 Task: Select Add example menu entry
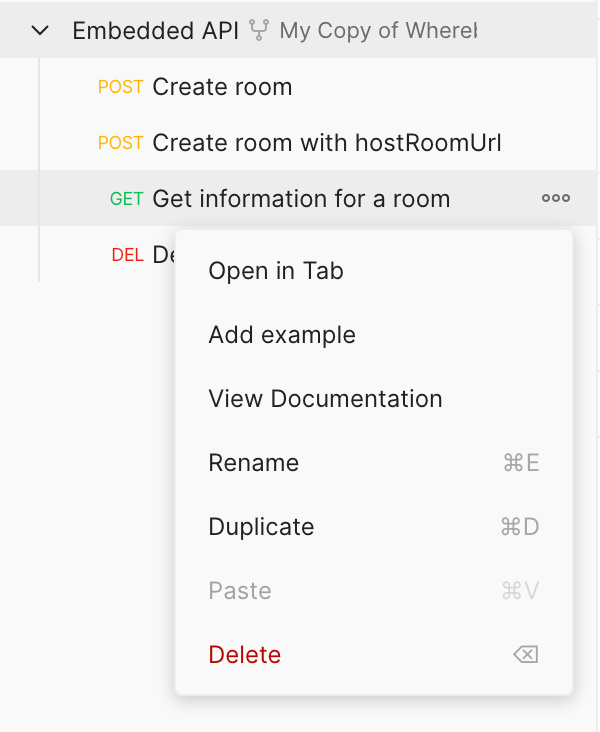click(374, 335)
